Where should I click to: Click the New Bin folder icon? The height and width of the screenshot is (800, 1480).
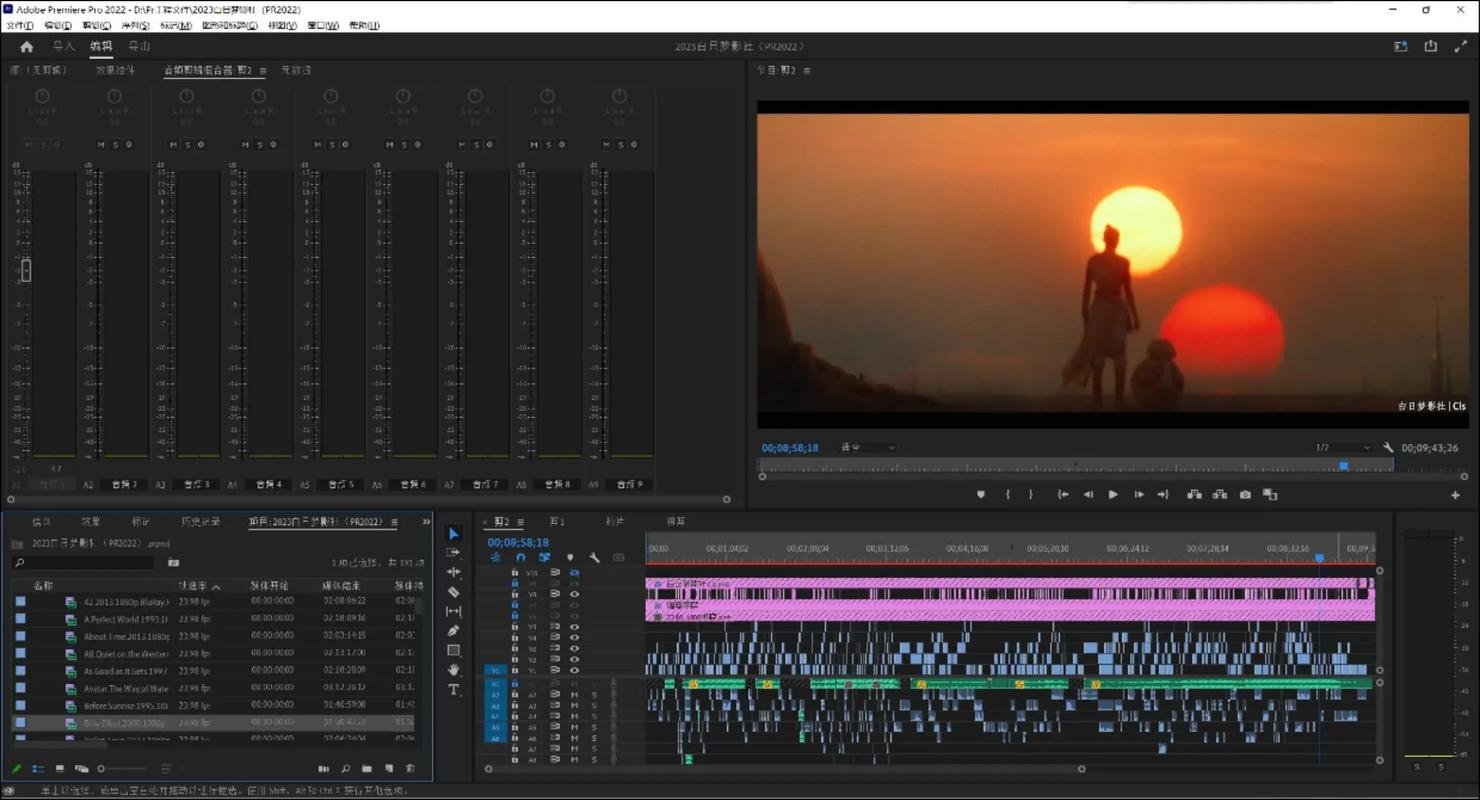coord(367,769)
